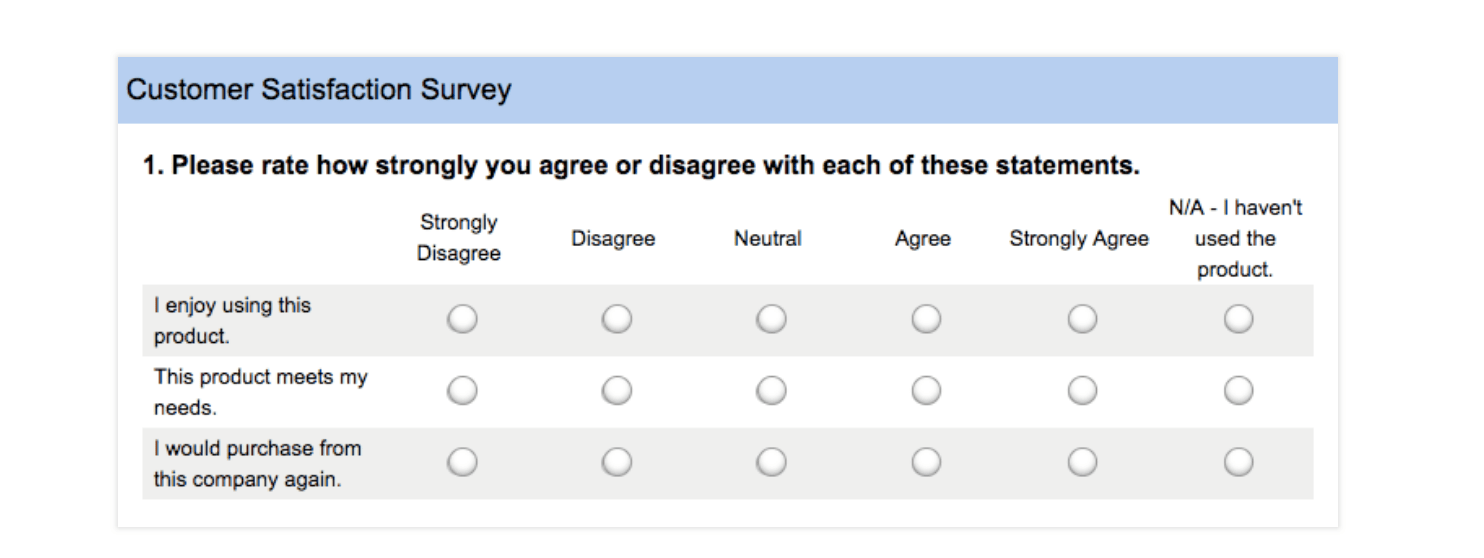Select Disagree for "I enjoy using this product"
This screenshot has width=1484, height=558.
point(617,319)
